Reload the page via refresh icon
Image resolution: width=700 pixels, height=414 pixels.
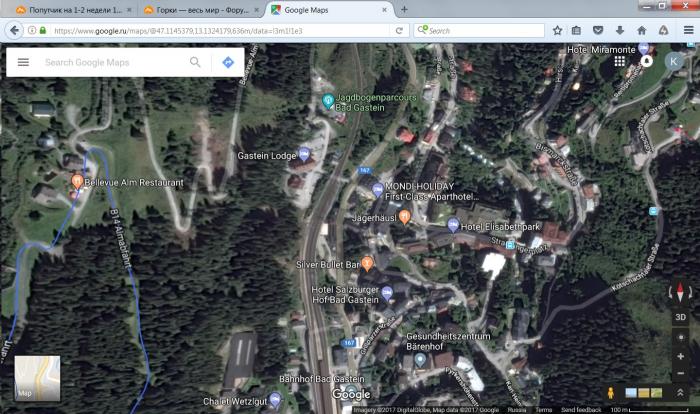399,30
